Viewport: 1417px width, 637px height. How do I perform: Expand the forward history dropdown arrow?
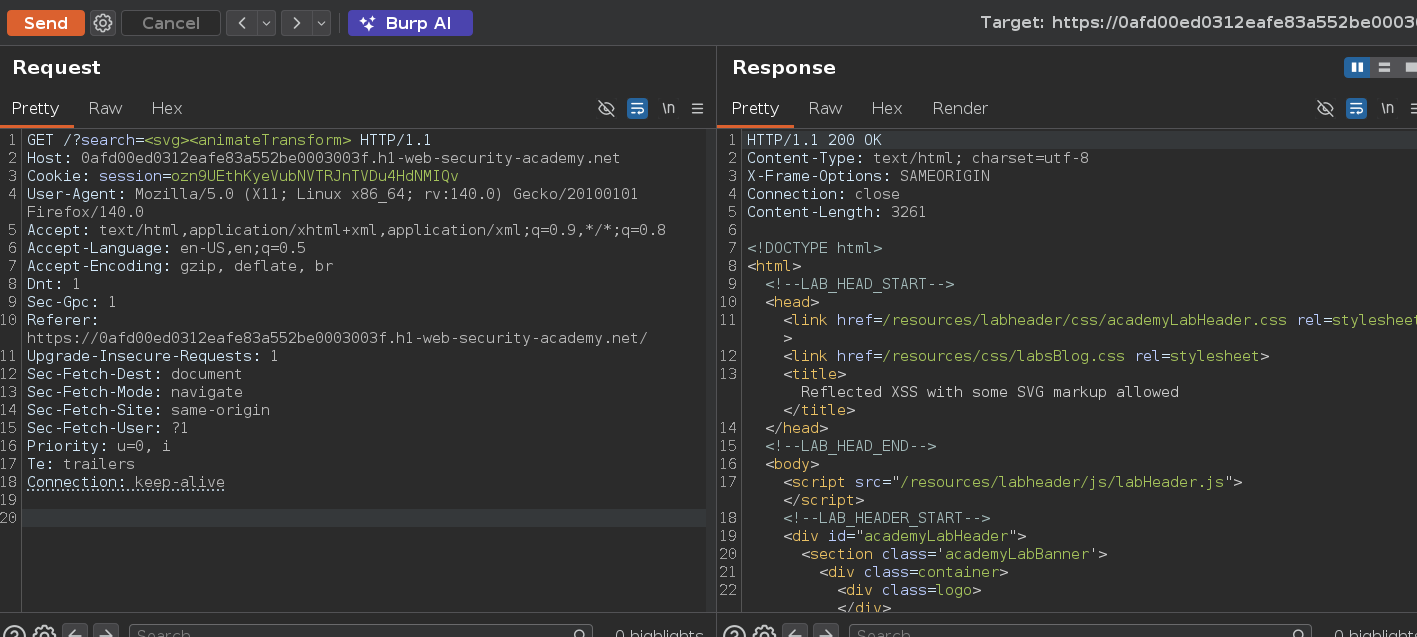[321, 23]
